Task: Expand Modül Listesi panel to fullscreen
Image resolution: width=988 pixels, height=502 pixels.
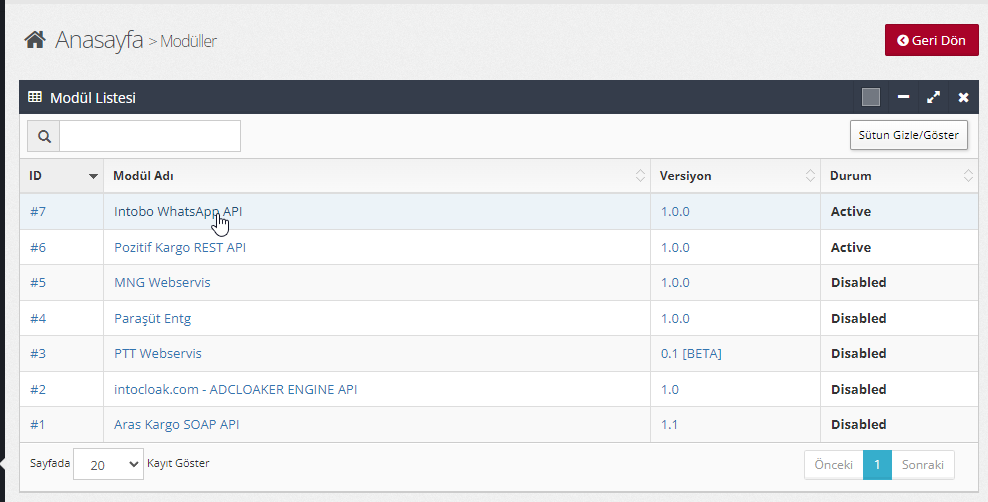Action: point(933,97)
